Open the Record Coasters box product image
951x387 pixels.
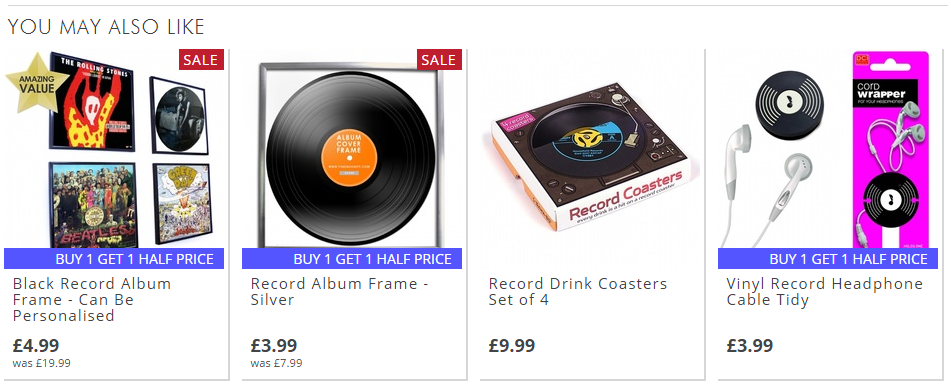[593, 156]
